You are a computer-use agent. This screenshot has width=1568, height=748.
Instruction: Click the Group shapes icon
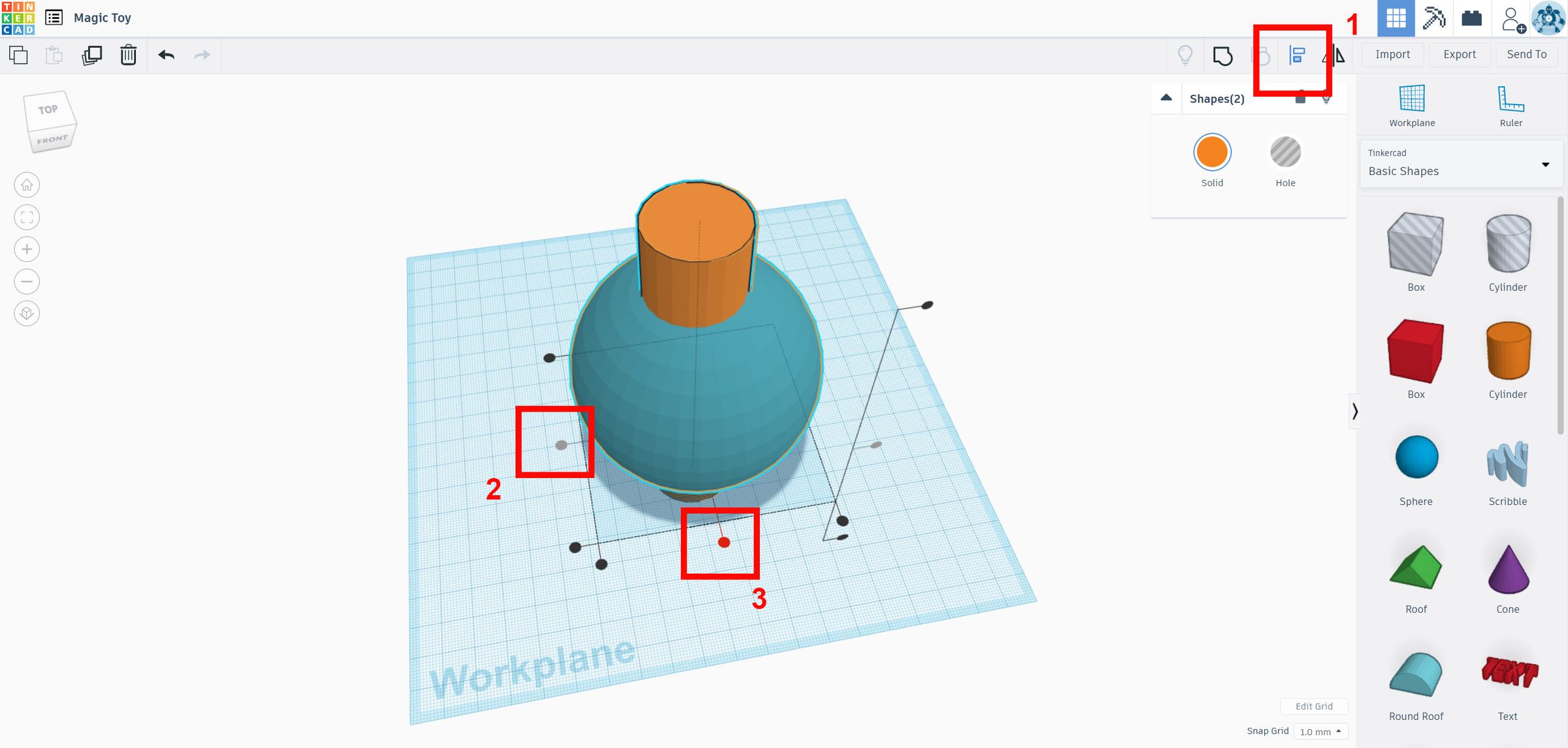point(1222,56)
